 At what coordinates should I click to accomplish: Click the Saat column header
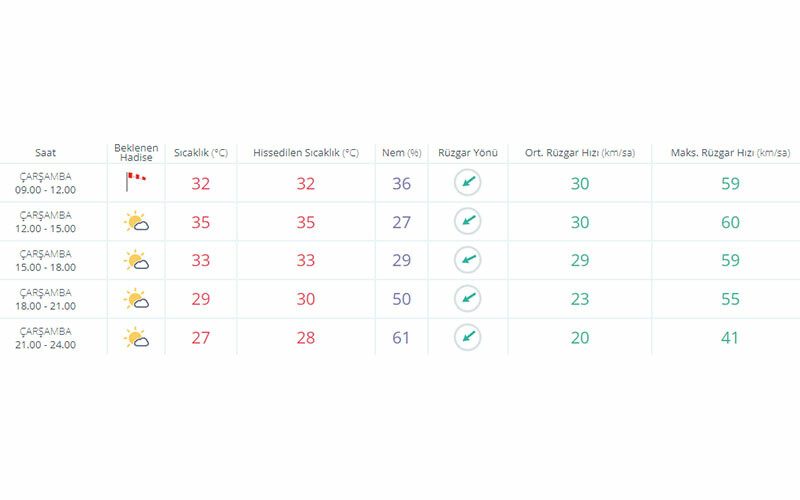(x=46, y=153)
